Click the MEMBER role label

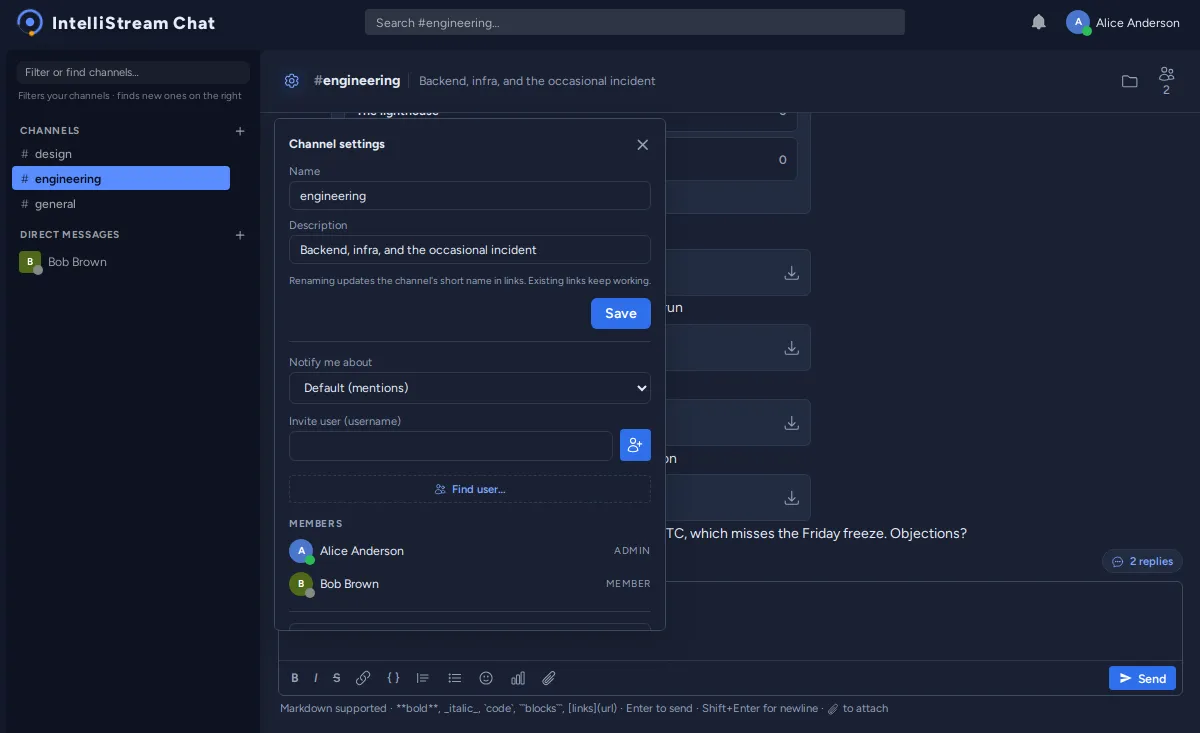tap(628, 584)
